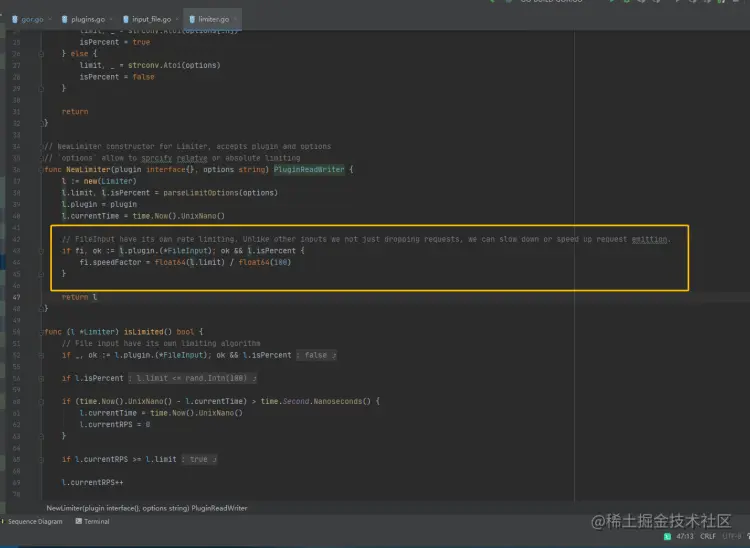Expand the 'l.currentRPS >= l.limit' fold marker
The height and width of the screenshot is (548, 750).
click(x=41, y=460)
